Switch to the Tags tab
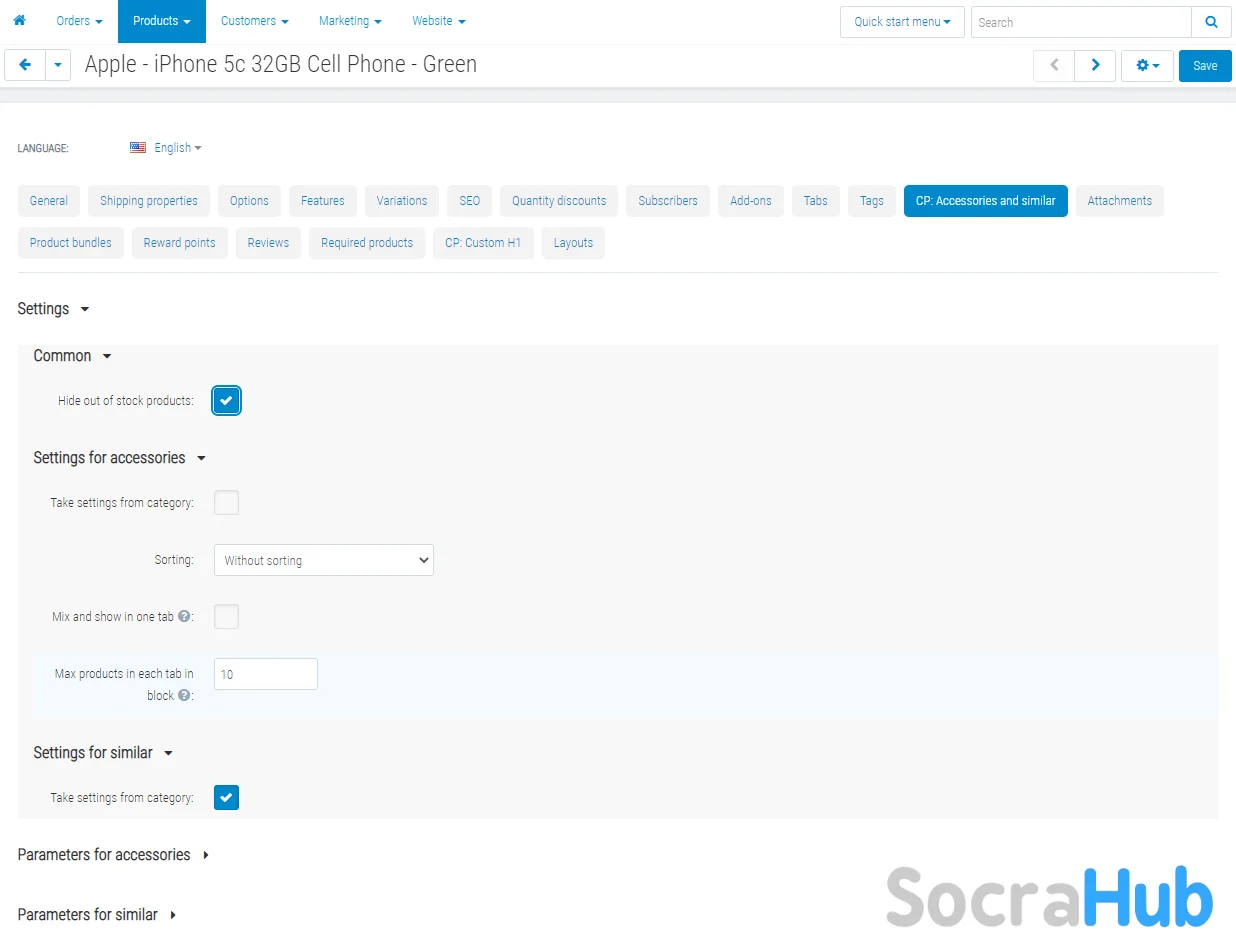 click(x=872, y=201)
